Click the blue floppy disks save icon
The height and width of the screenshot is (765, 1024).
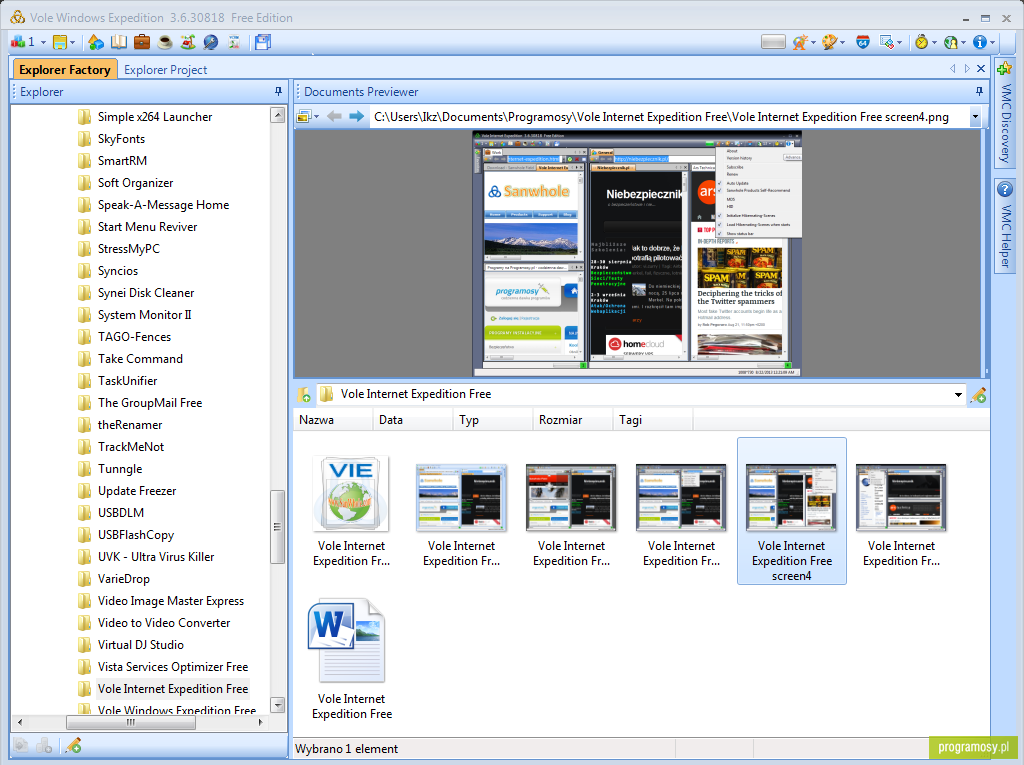pyautogui.click(x=263, y=42)
